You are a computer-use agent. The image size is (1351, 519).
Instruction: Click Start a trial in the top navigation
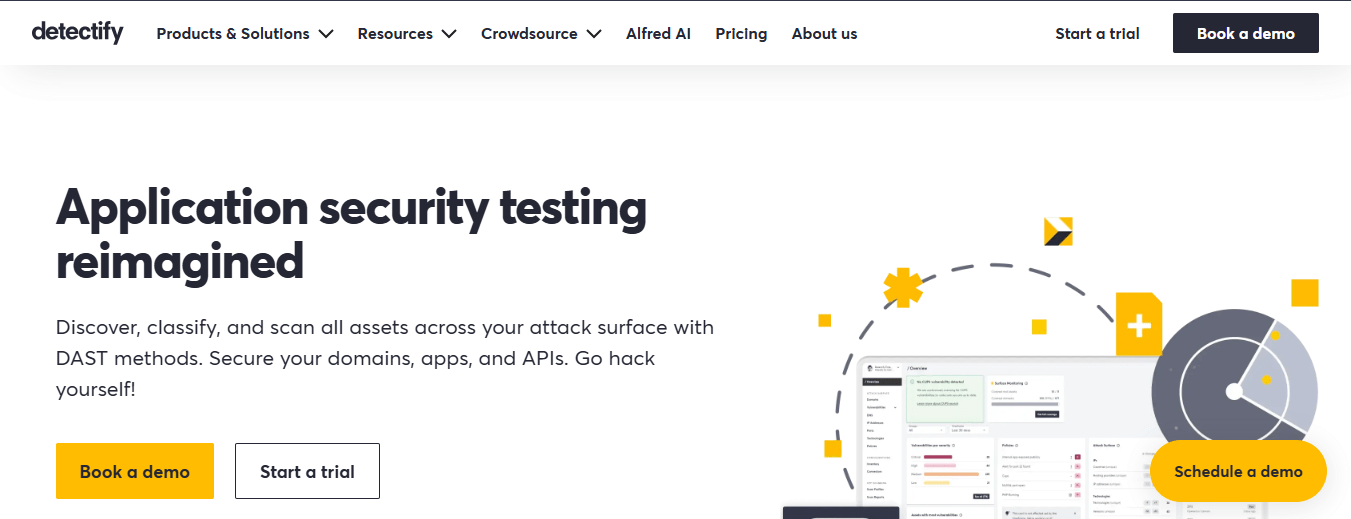pos(1097,34)
